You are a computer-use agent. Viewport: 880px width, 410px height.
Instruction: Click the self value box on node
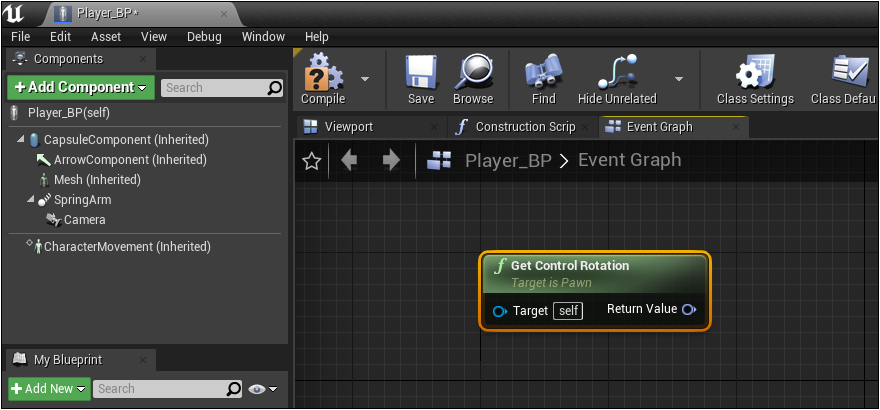coord(568,311)
